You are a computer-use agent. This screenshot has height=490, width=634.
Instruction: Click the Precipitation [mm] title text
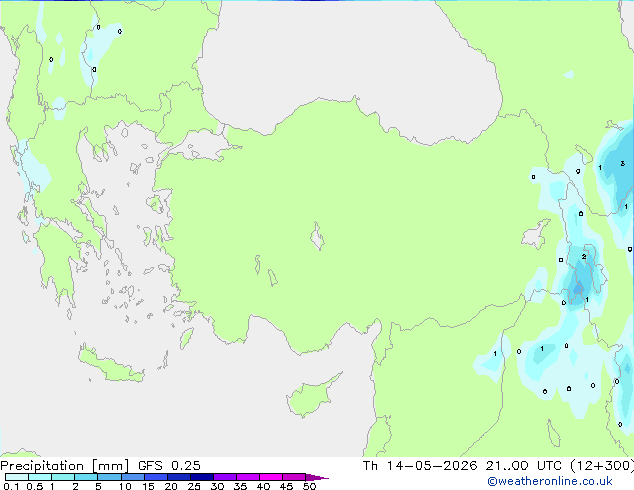[65, 466]
